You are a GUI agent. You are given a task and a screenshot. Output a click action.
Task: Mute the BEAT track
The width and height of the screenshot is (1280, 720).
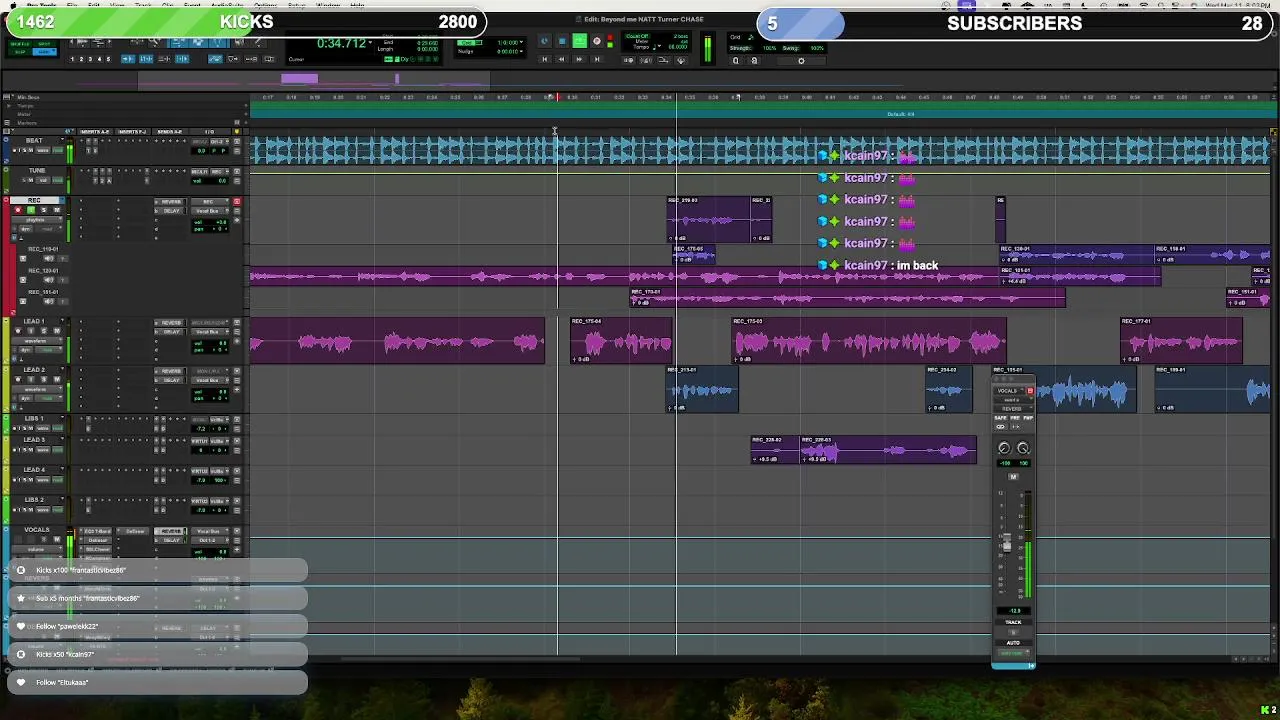[31, 150]
